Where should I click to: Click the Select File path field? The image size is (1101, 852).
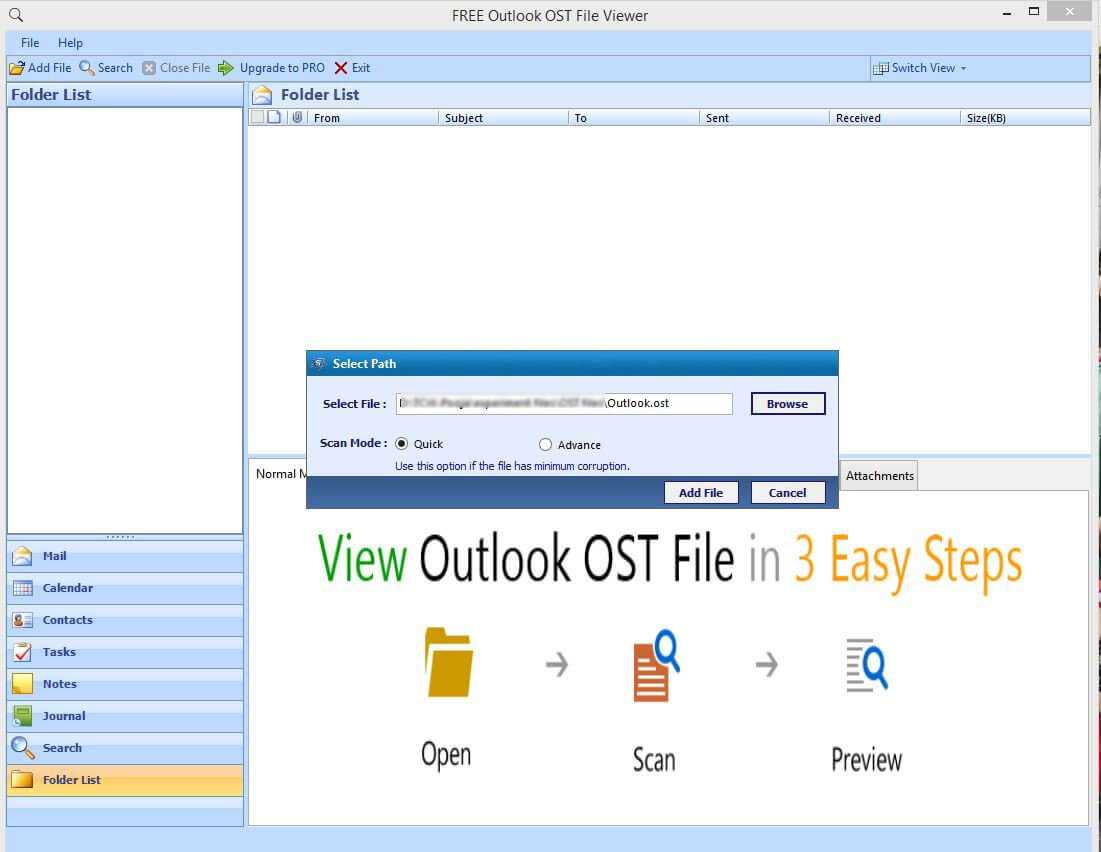coord(565,403)
